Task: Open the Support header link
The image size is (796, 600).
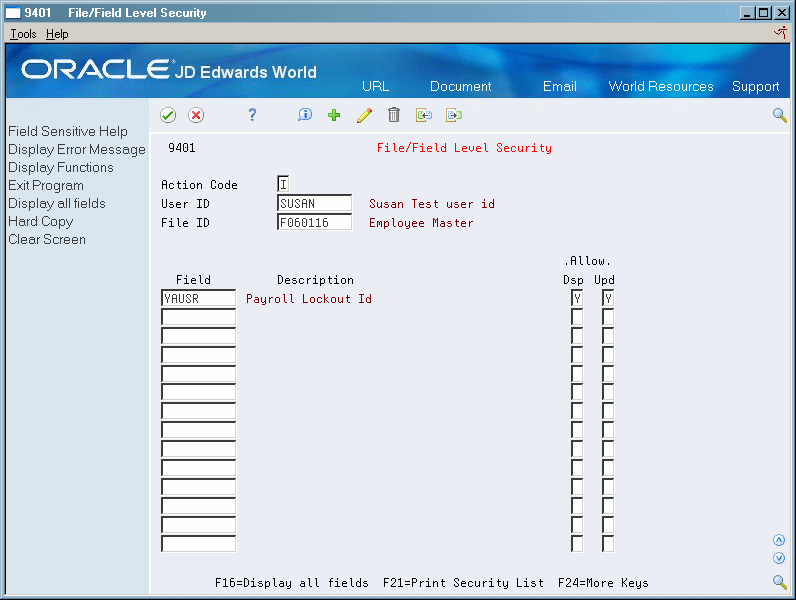Action: pyautogui.click(x=755, y=87)
